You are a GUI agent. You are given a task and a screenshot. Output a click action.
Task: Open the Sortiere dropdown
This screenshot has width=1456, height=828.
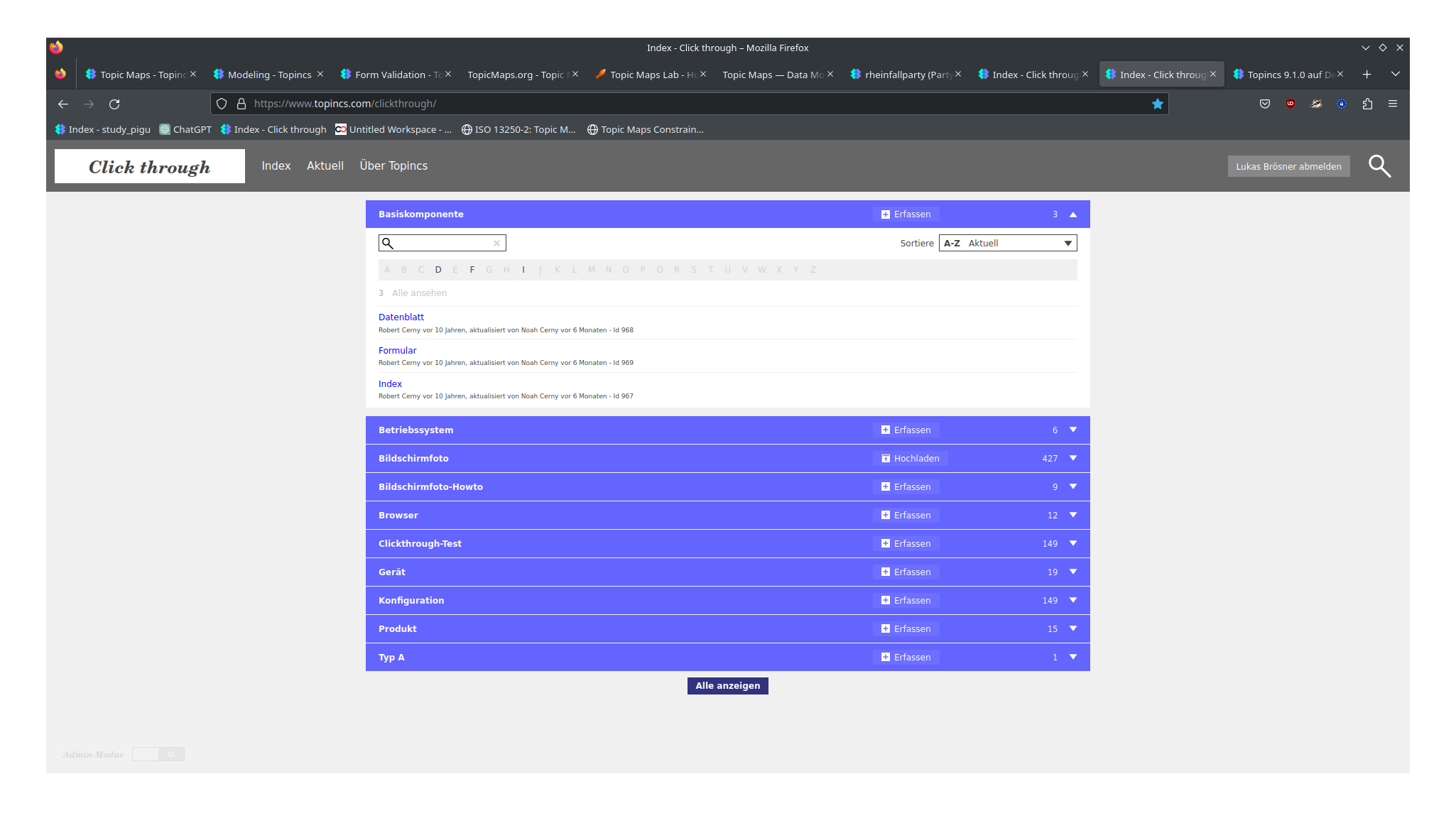pos(1067,244)
